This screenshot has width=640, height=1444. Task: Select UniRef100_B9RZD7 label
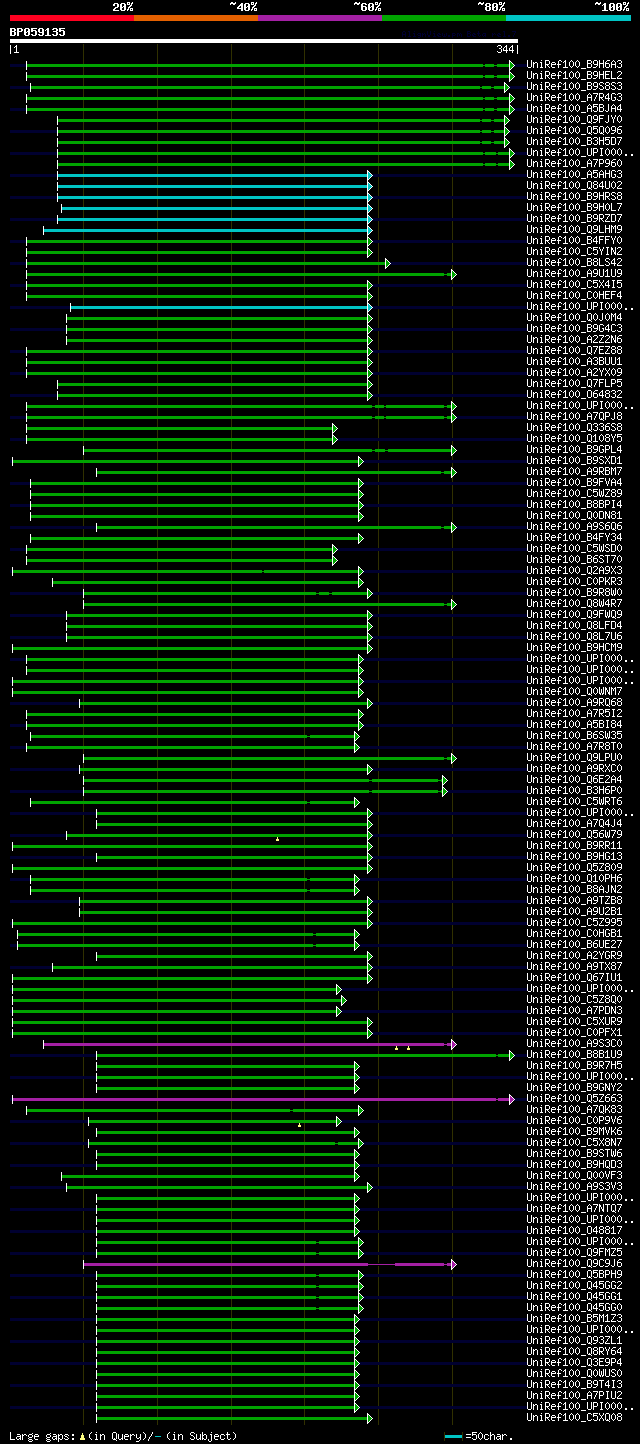point(574,219)
